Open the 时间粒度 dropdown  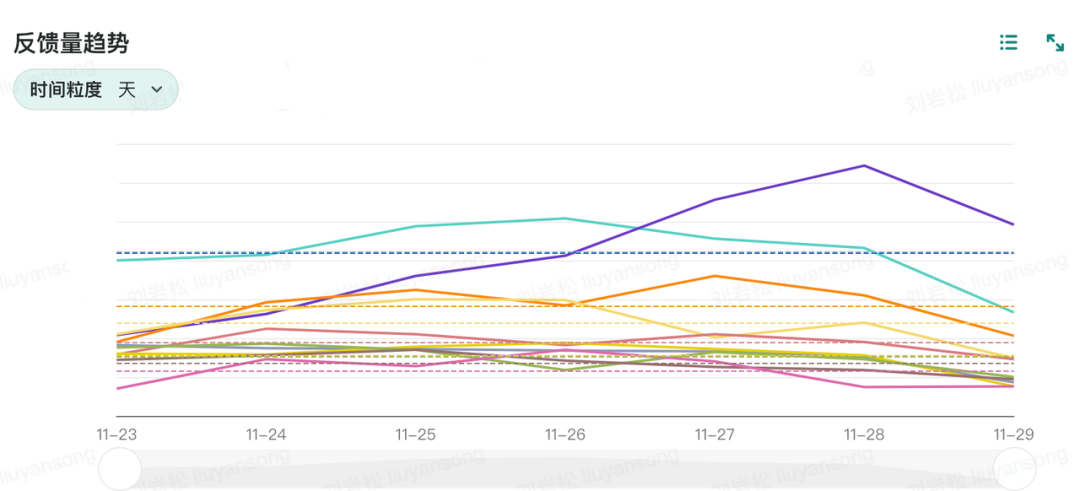pos(96,89)
